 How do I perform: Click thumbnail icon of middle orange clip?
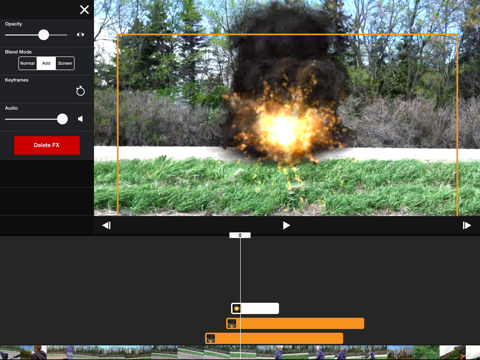point(232,323)
